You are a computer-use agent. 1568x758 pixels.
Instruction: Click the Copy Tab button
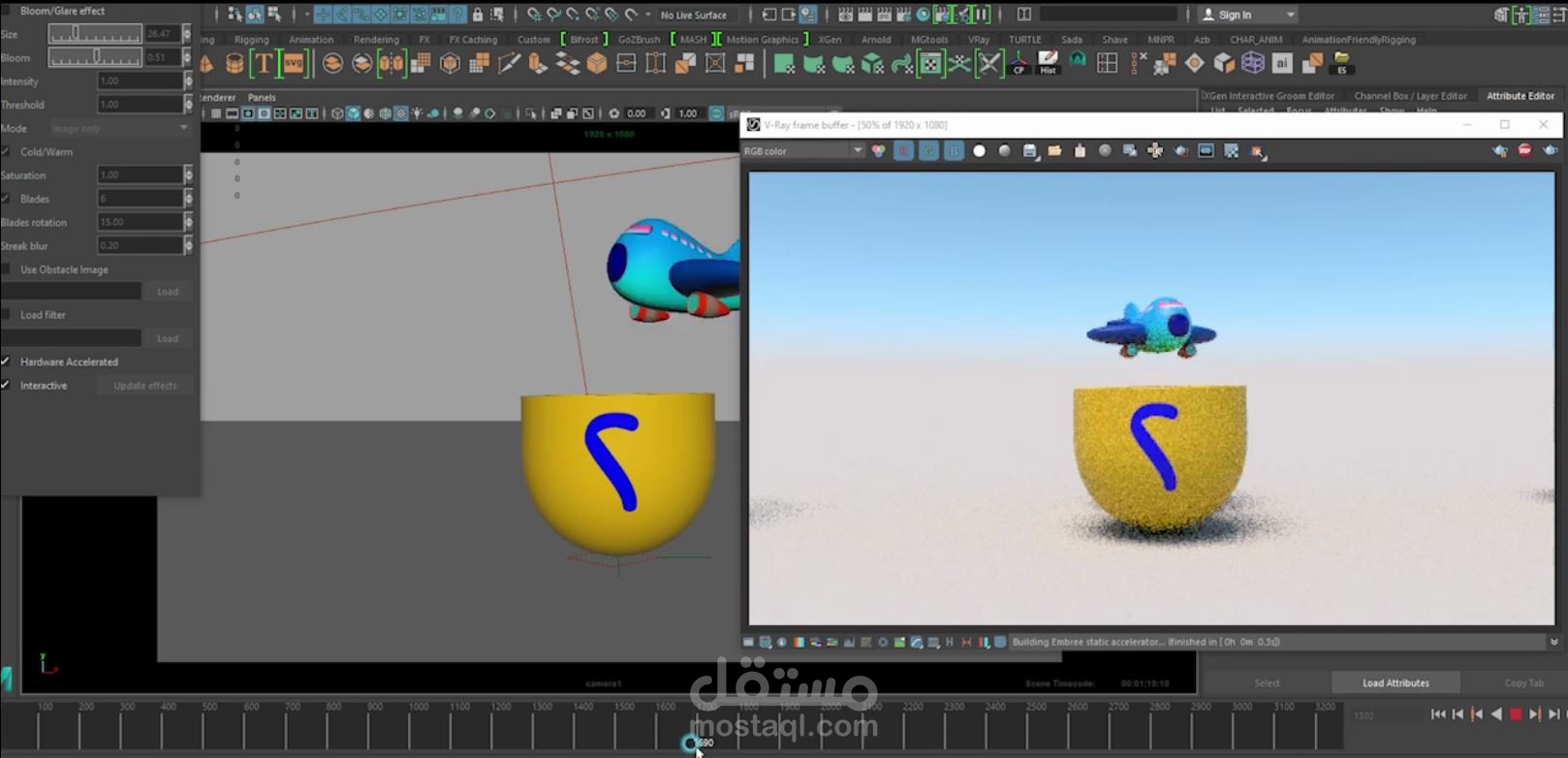1523,683
